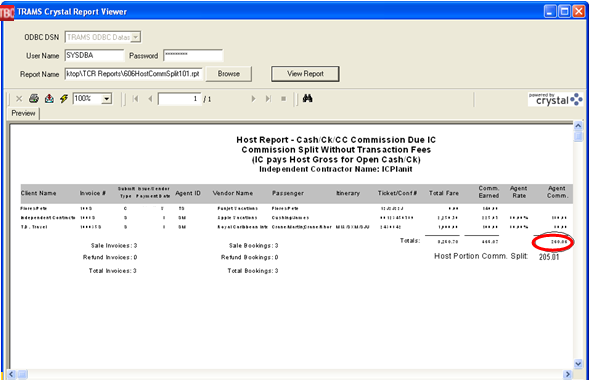Click the Itinerary column header
This screenshot has height=380, width=591.
coord(348,193)
